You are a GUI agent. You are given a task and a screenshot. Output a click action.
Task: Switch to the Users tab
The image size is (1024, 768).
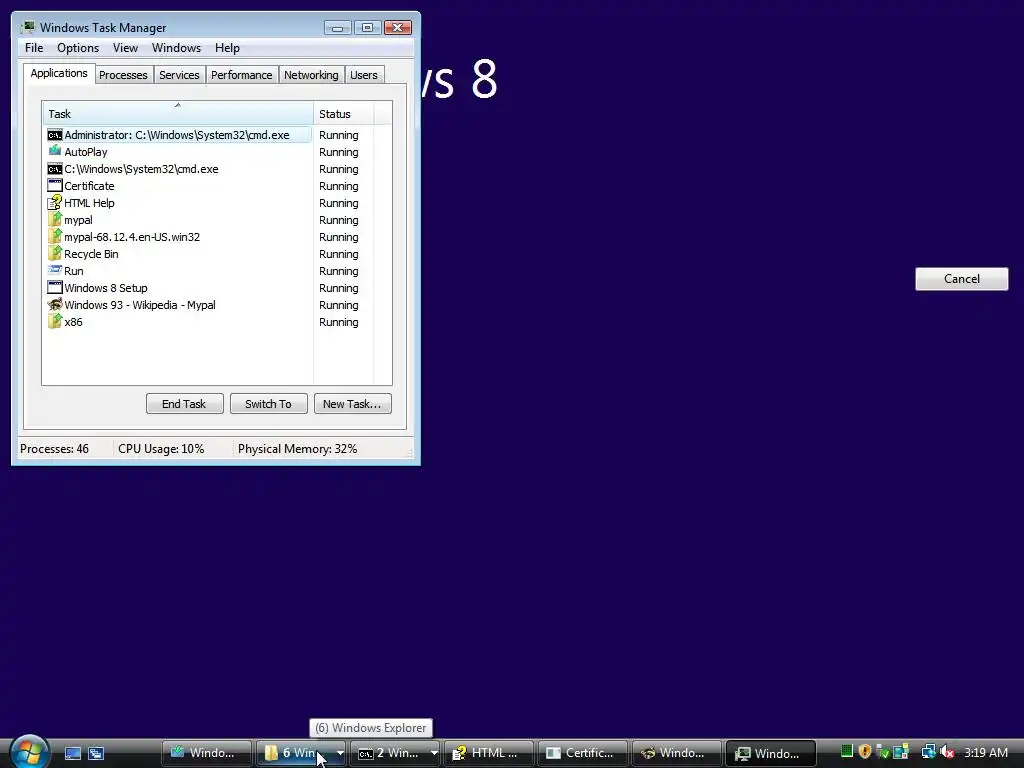(x=364, y=75)
